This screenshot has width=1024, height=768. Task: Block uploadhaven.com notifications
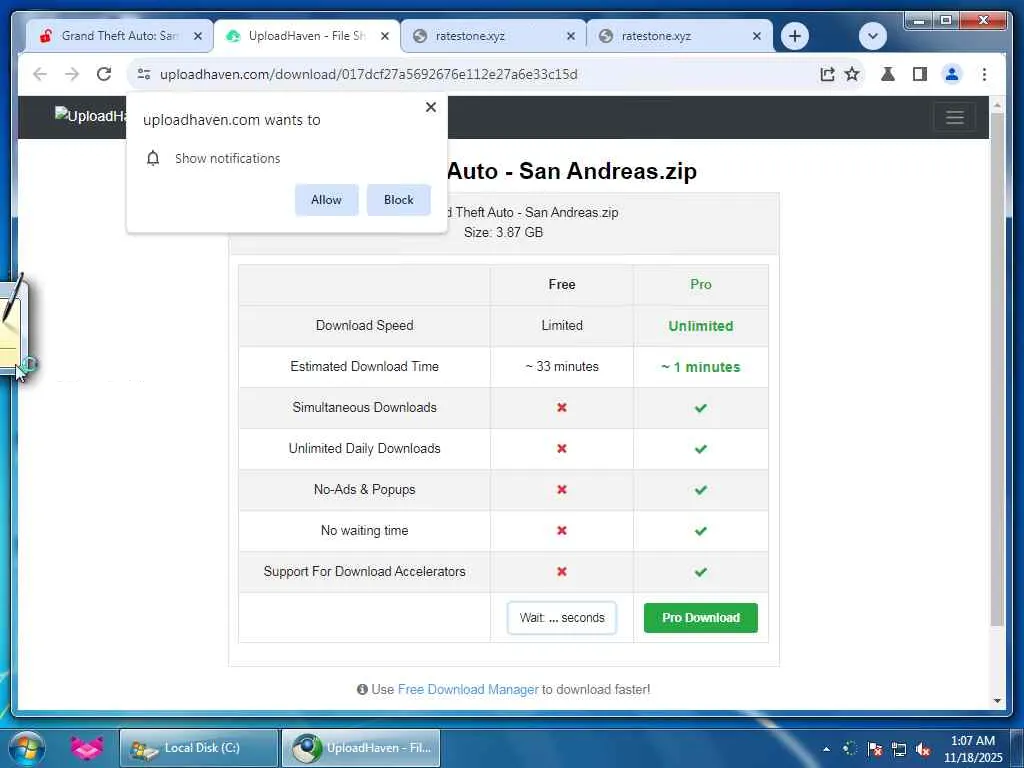pyautogui.click(x=398, y=200)
